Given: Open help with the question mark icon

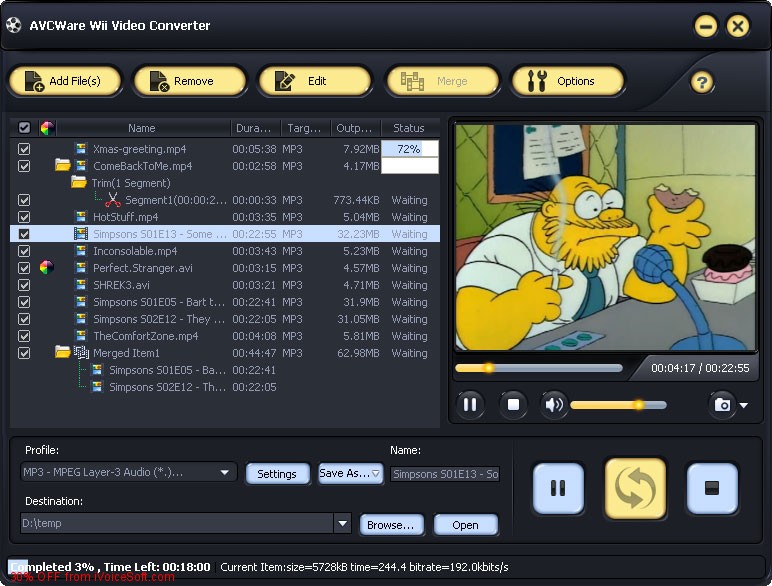Looking at the screenshot, I should [702, 82].
